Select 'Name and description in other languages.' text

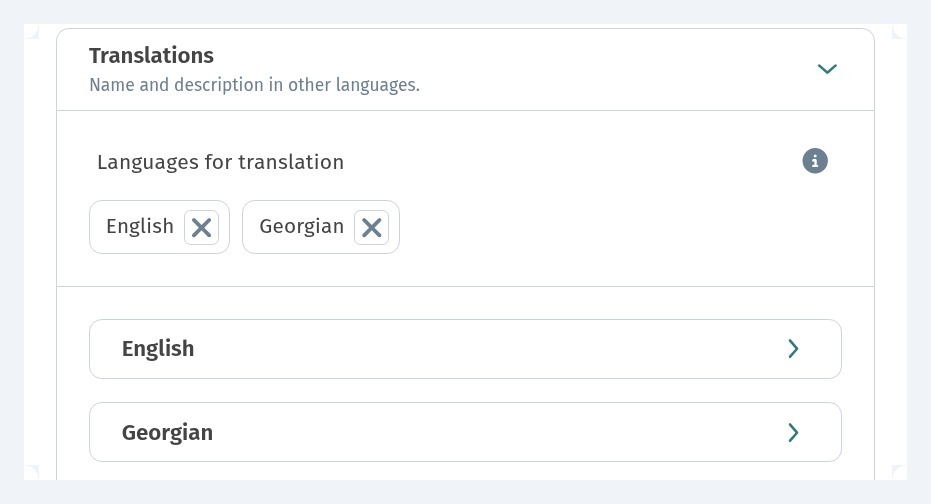click(x=254, y=85)
